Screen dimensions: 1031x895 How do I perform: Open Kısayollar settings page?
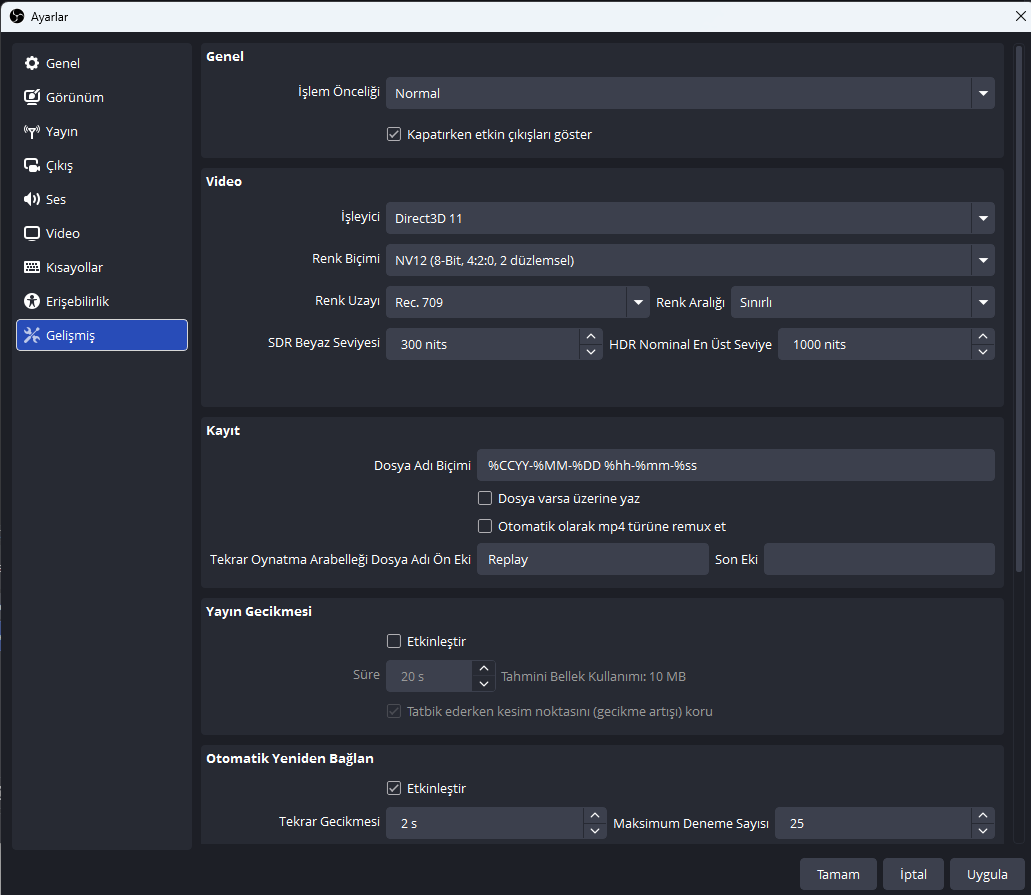coord(102,267)
